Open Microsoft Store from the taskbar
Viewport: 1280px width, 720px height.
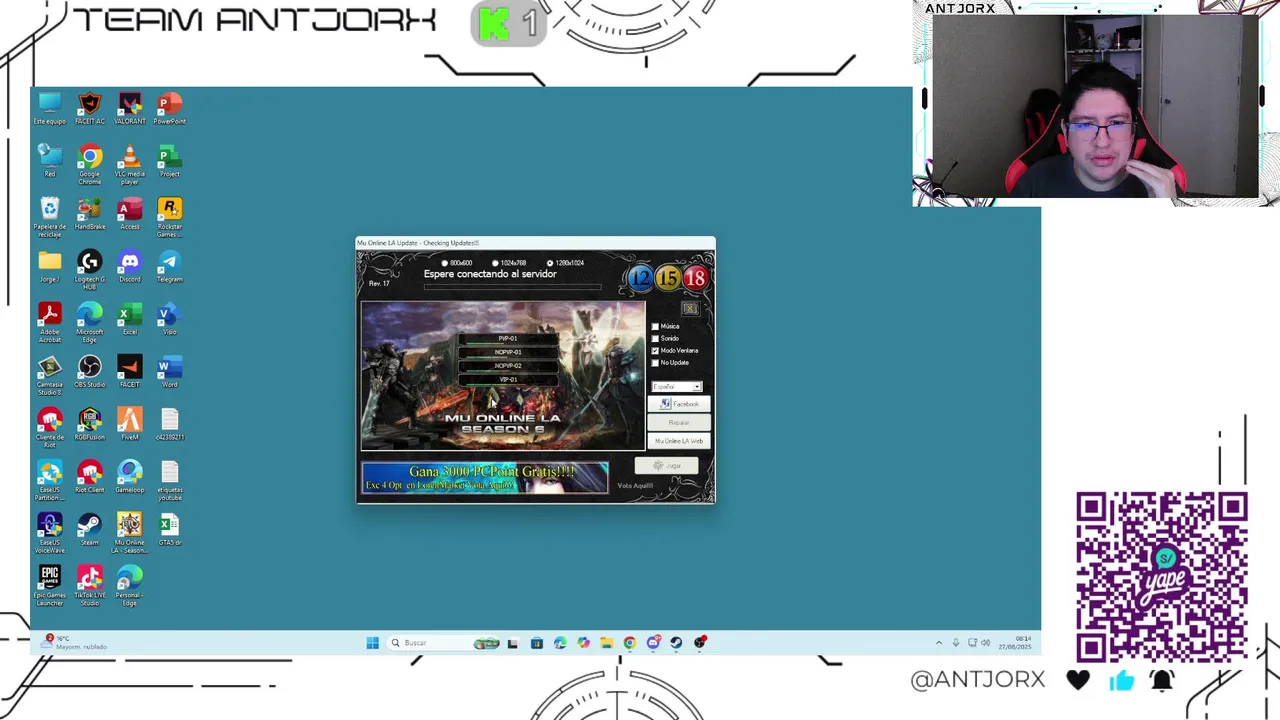click(x=537, y=643)
